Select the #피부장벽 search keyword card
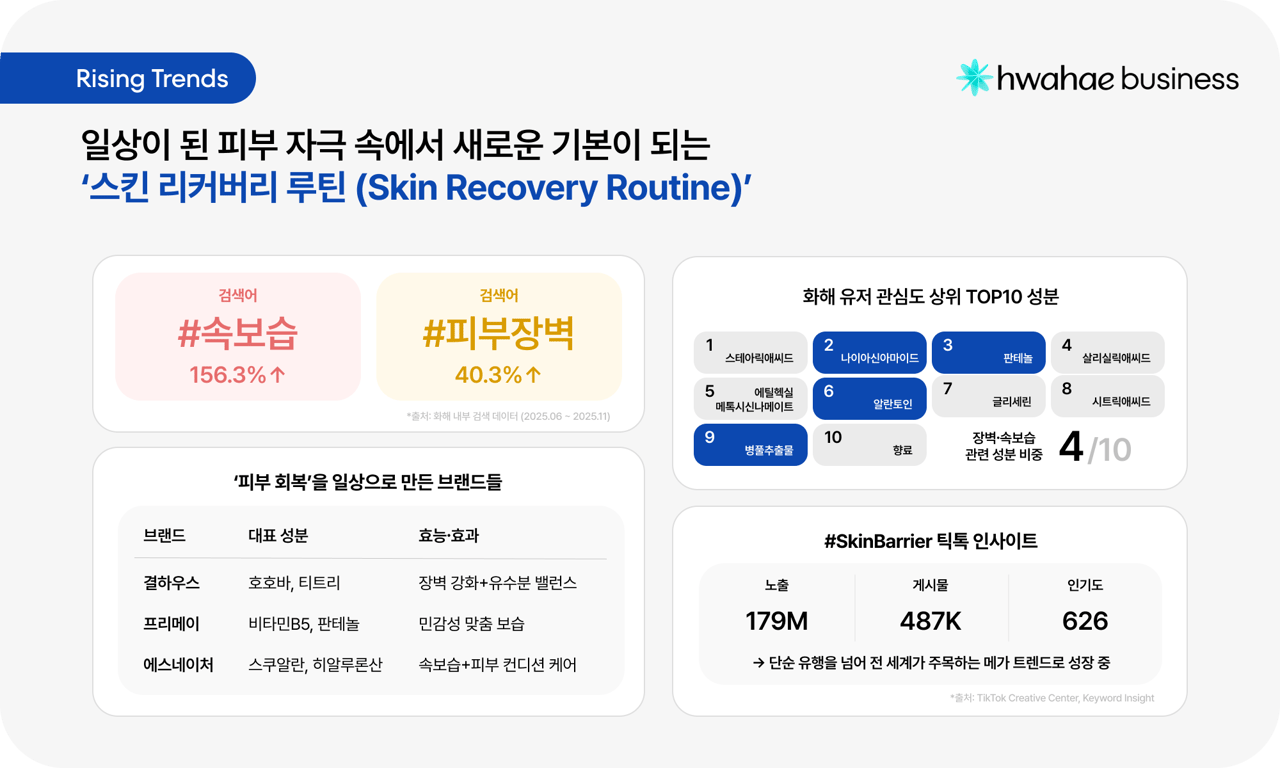The height and width of the screenshot is (768, 1280). click(499, 336)
